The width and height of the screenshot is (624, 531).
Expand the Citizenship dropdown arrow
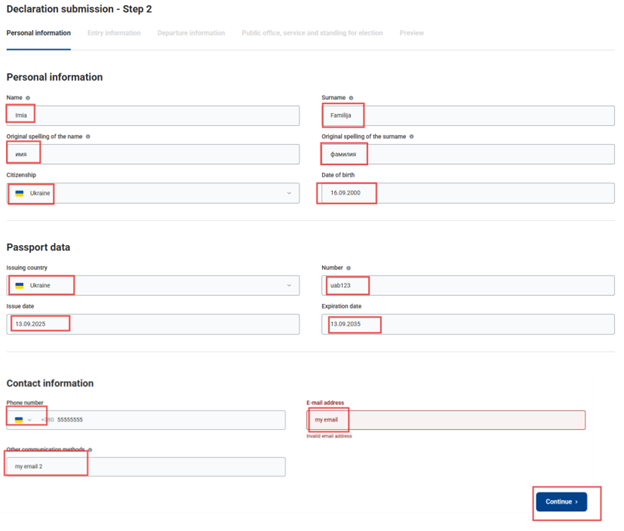pyautogui.click(x=289, y=193)
